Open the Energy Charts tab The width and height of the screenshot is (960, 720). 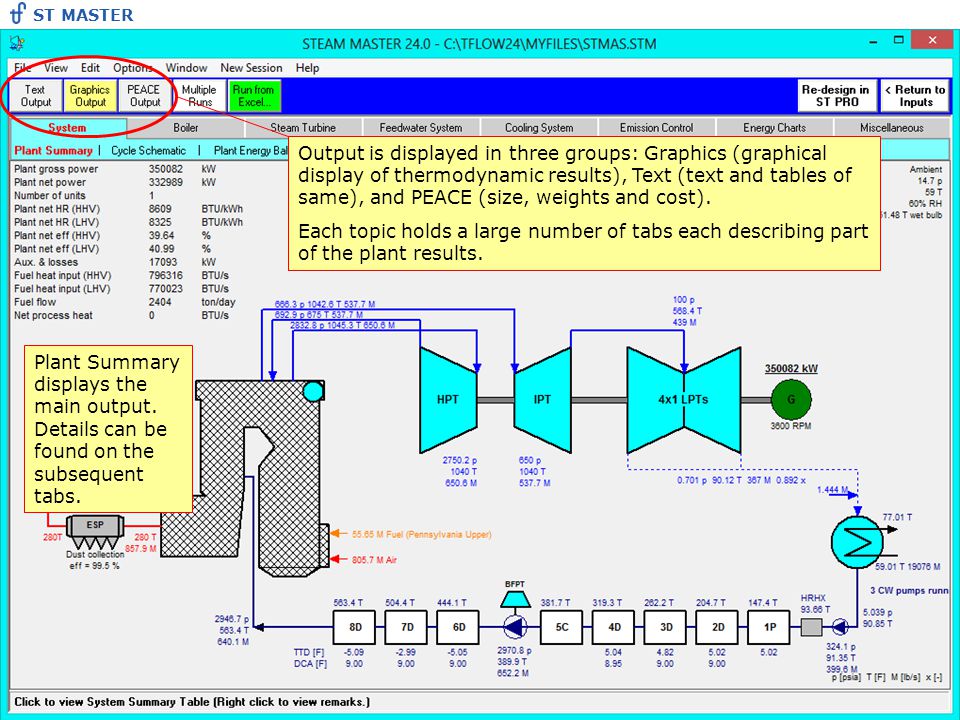point(774,128)
